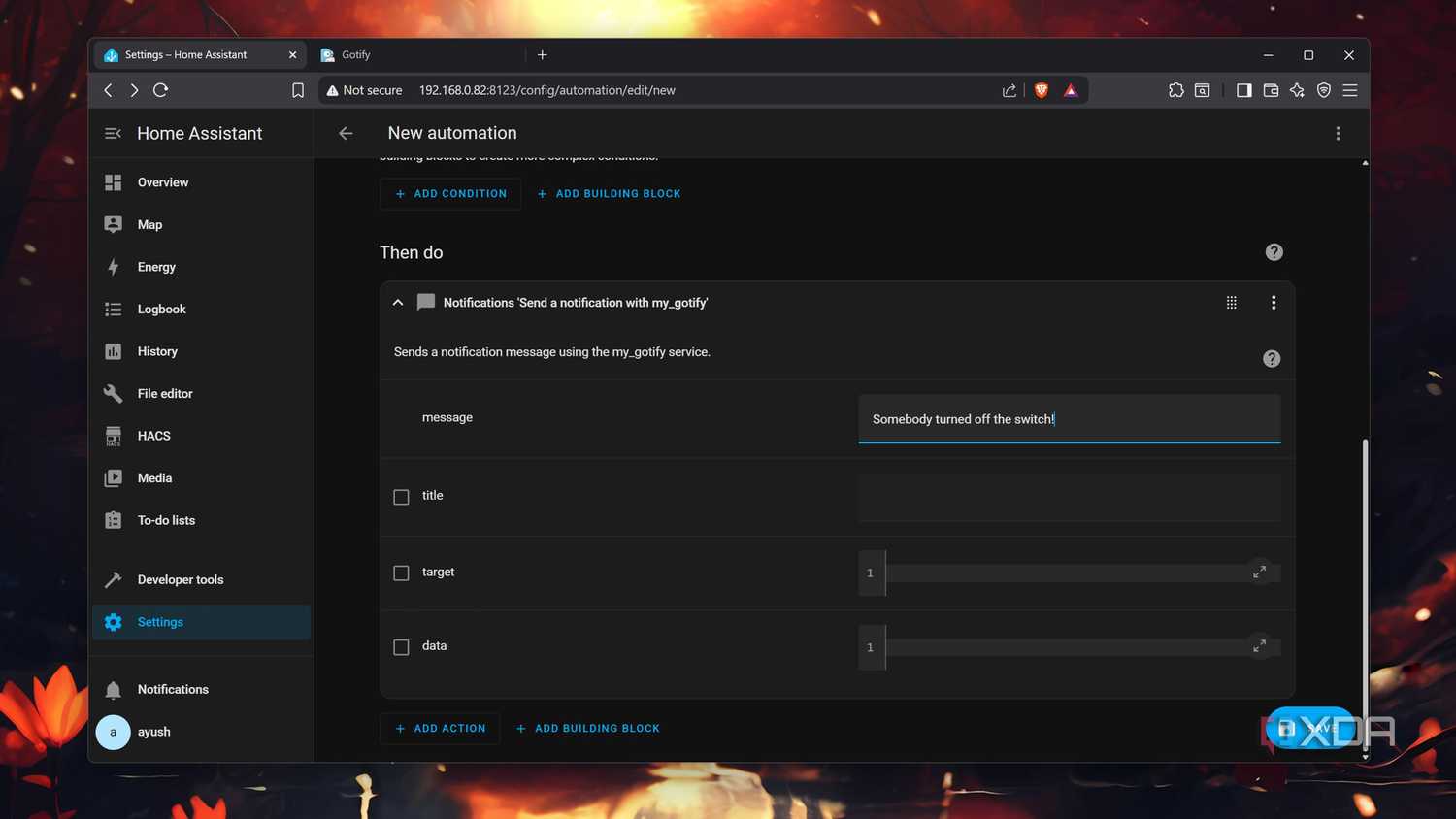This screenshot has height=819, width=1456.
Task: Open Brave Shields lion icon
Action: point(1042,90)
